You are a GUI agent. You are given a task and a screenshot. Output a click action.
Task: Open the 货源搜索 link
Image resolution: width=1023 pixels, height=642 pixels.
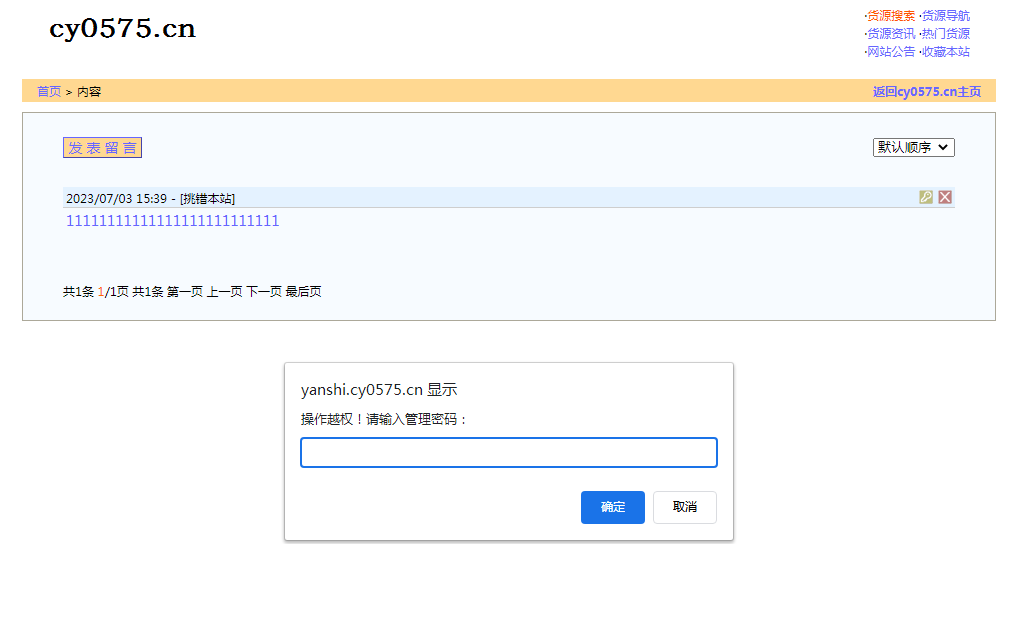[x=891, y=16]
